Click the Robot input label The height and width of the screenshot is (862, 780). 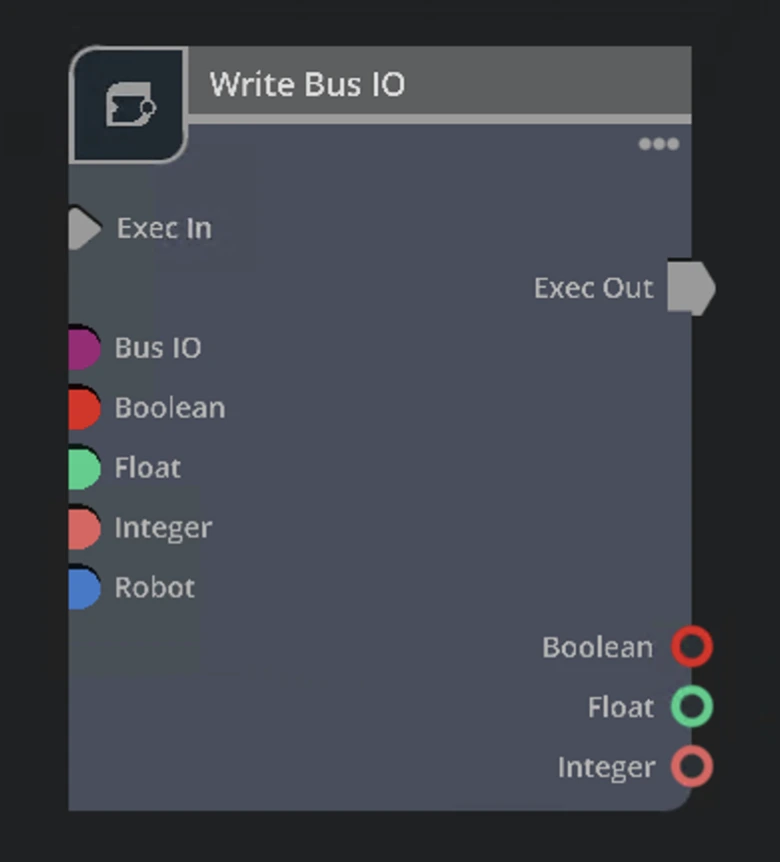pyautogui.click(x=154, y=587)
